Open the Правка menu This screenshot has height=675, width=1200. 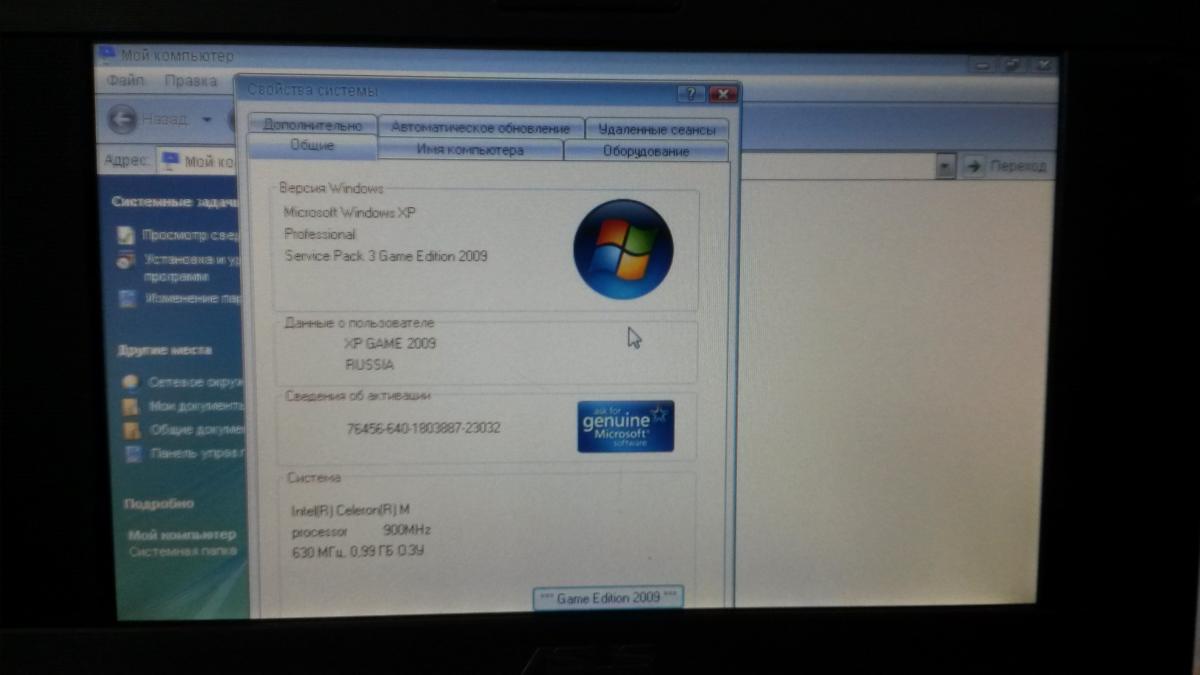[x=191, y=80]
